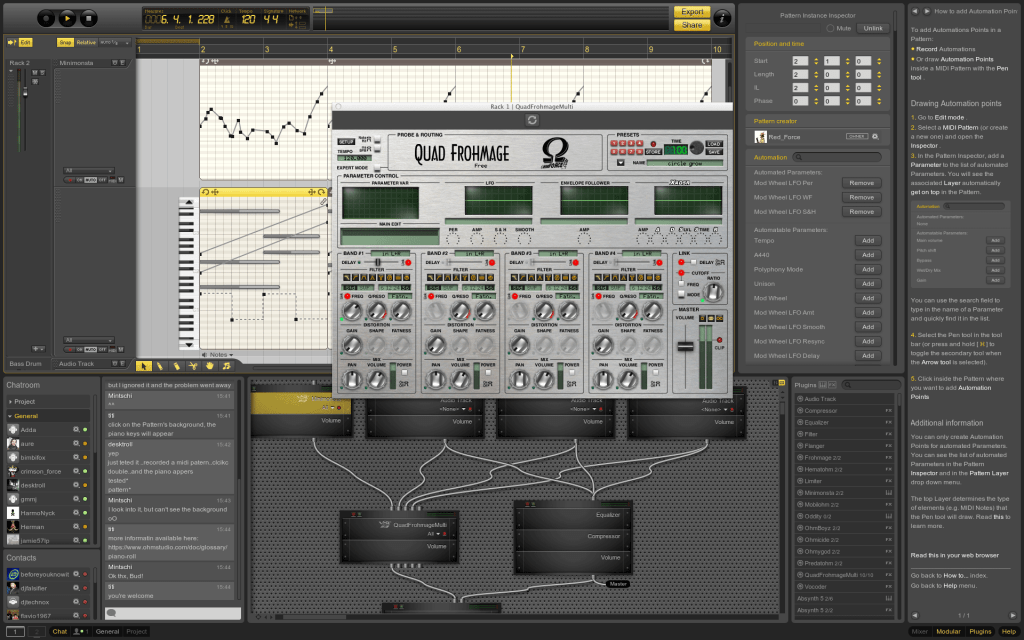Select the Arrow tool above the chatroom

click(144, 366)
